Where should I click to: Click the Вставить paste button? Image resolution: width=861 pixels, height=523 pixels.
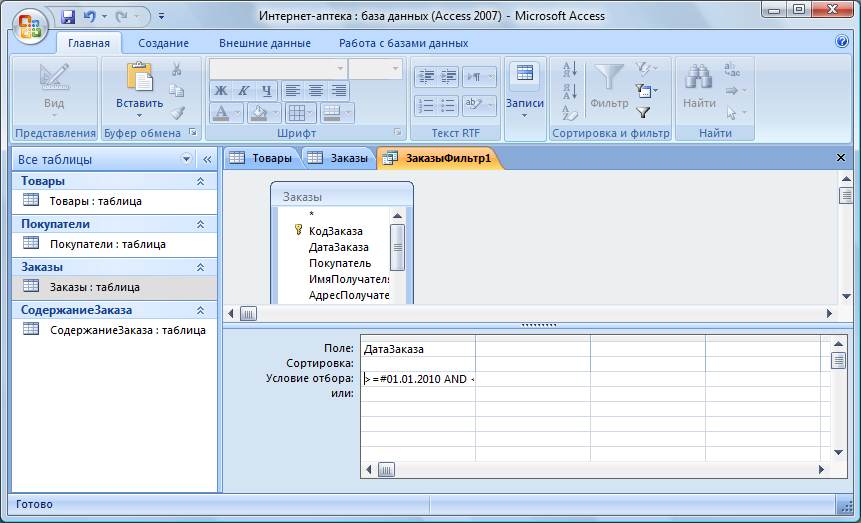tap(139, 91)
